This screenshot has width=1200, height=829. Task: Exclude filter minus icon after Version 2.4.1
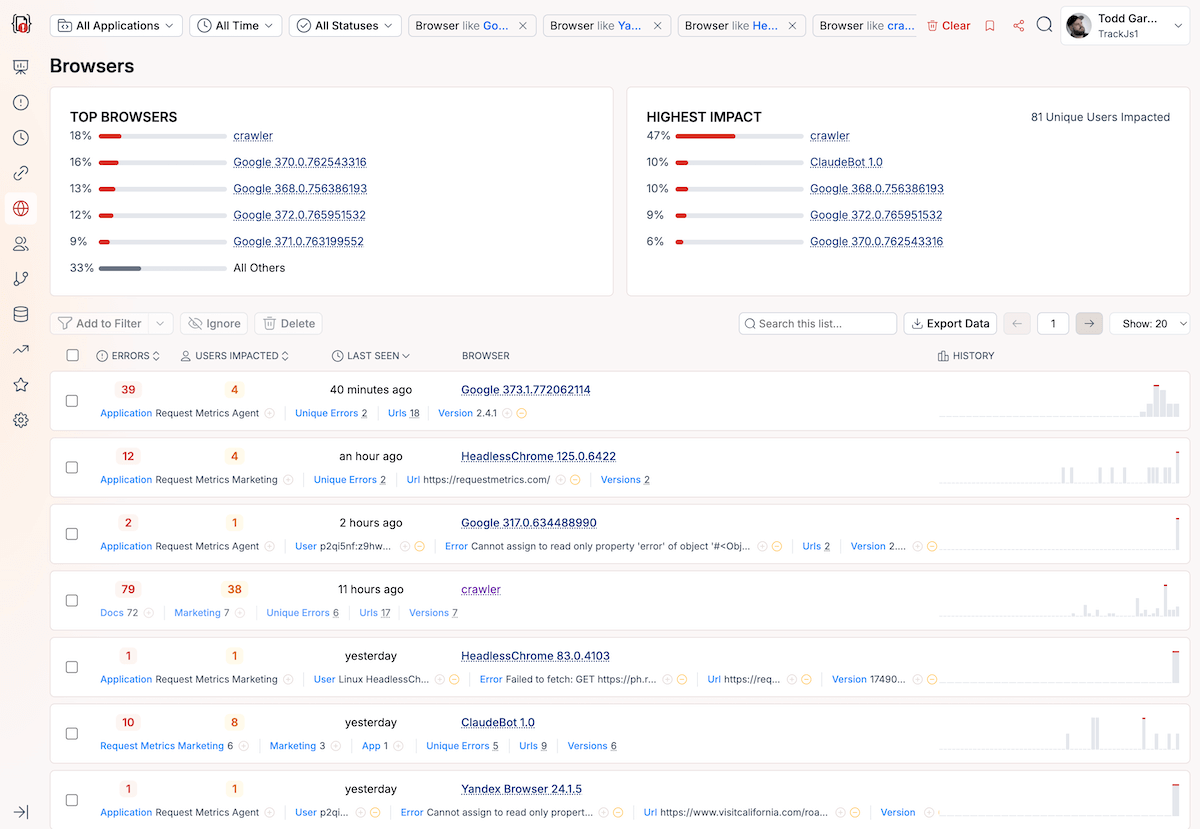(x=521, y=413)
